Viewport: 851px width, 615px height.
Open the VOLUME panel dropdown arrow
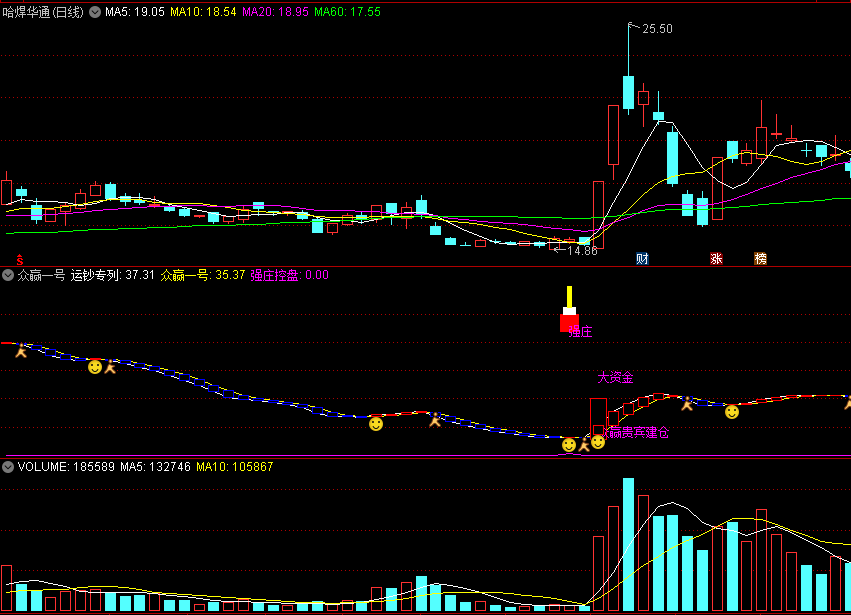[x=8, y=467]
